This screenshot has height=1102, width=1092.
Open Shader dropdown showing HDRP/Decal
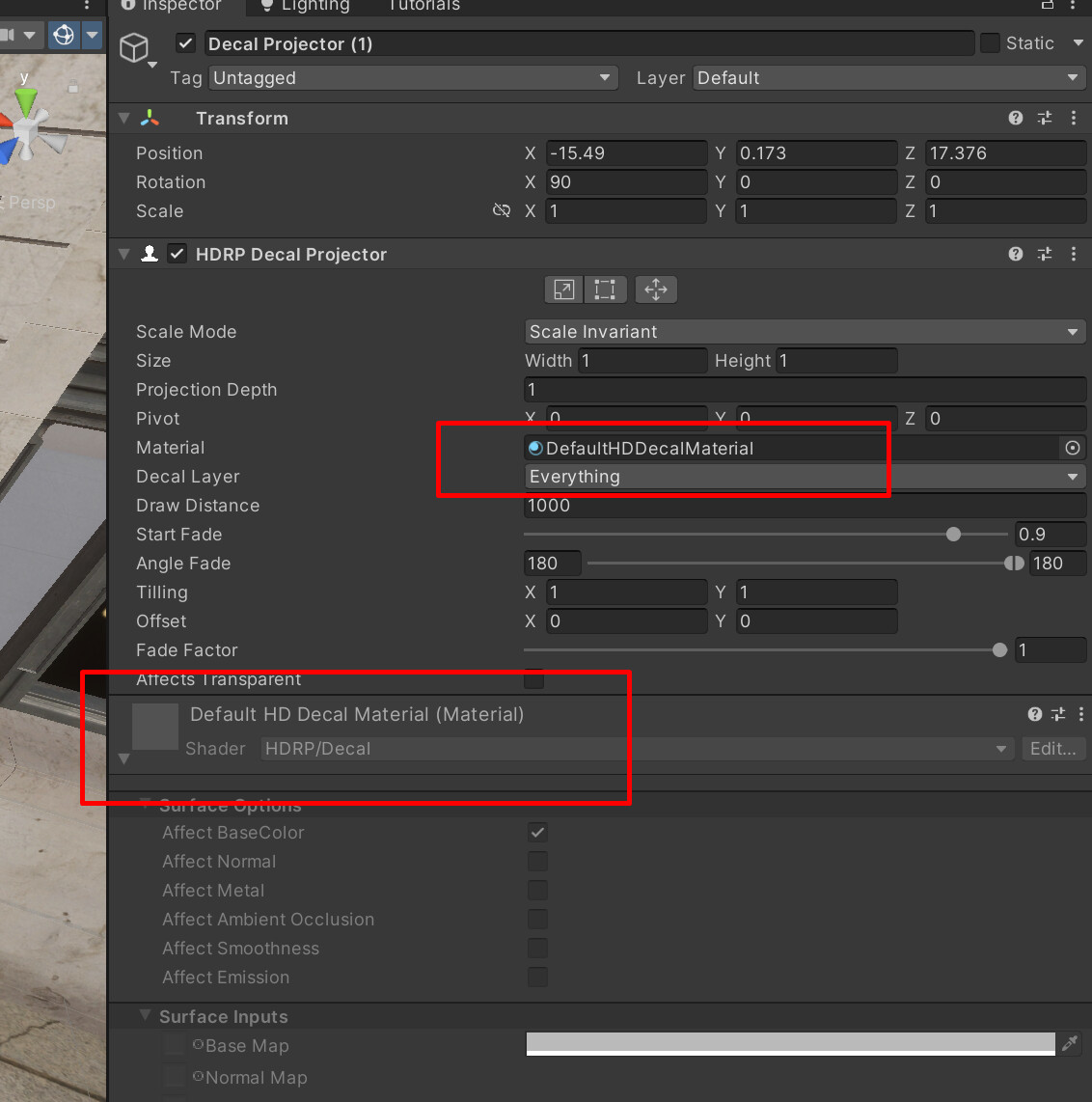(638, 749)
